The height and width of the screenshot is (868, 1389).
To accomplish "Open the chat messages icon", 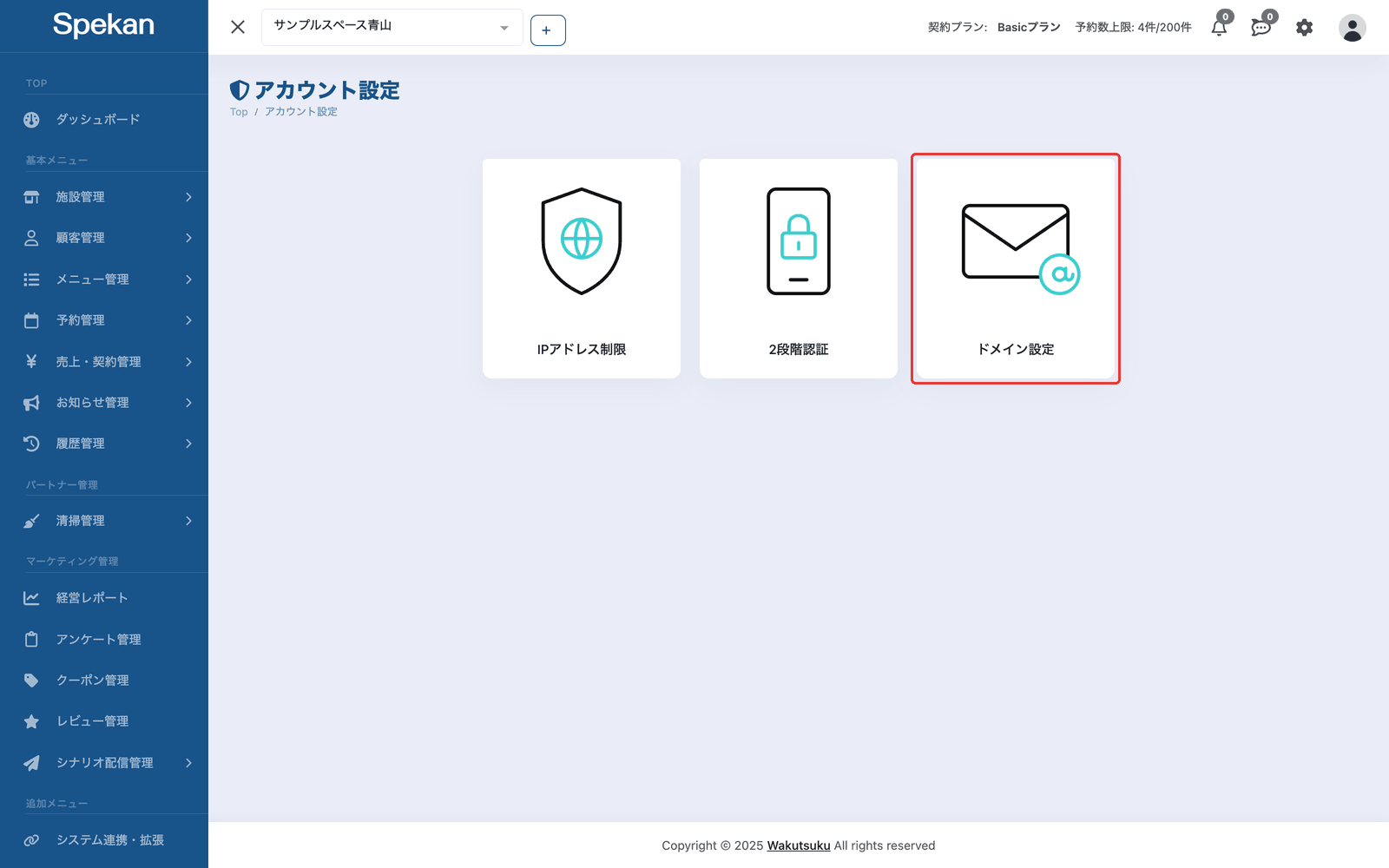I will point(1261,28).
